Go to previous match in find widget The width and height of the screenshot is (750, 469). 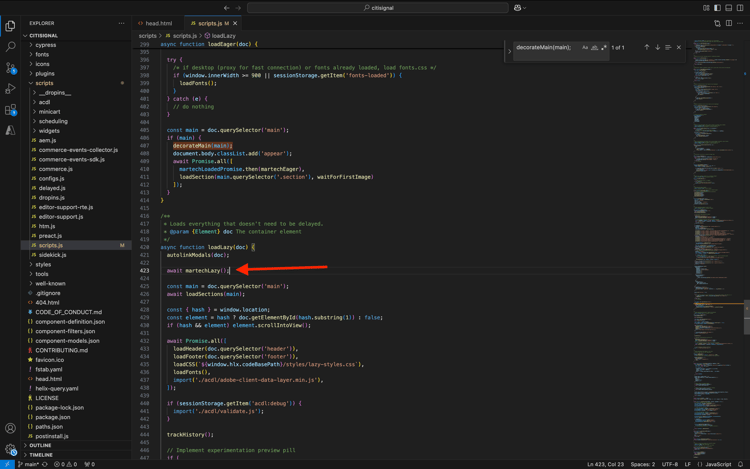pyautogui.click(x=647, y=47)
